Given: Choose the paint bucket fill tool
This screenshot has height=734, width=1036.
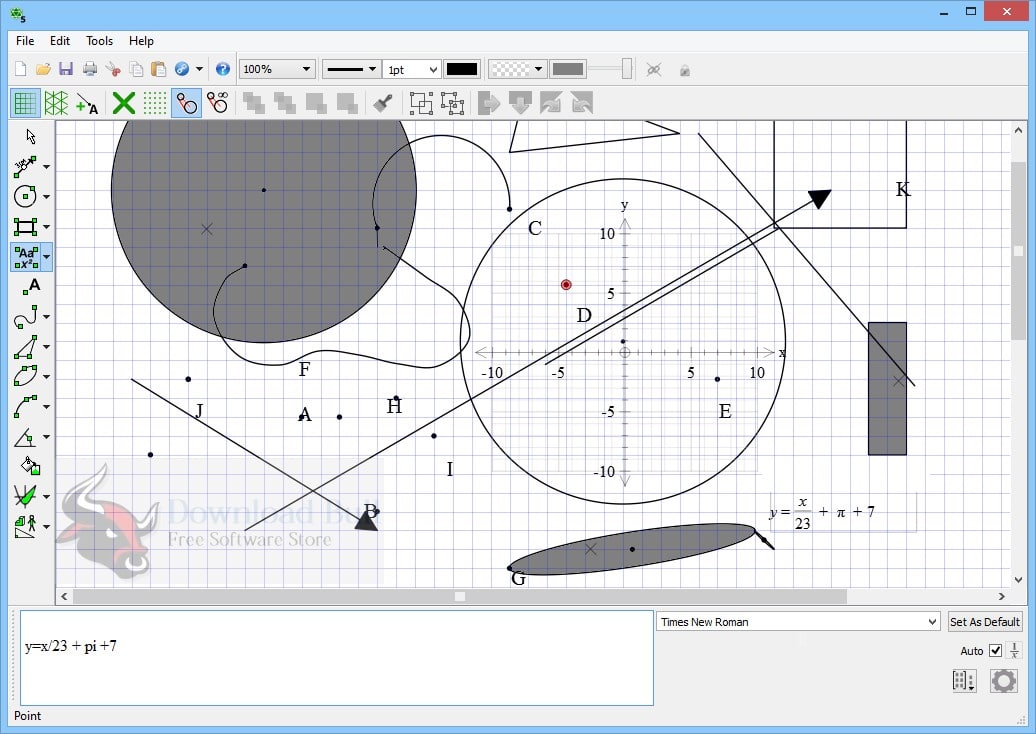Looking at the screenshot, I should point(30,465).
